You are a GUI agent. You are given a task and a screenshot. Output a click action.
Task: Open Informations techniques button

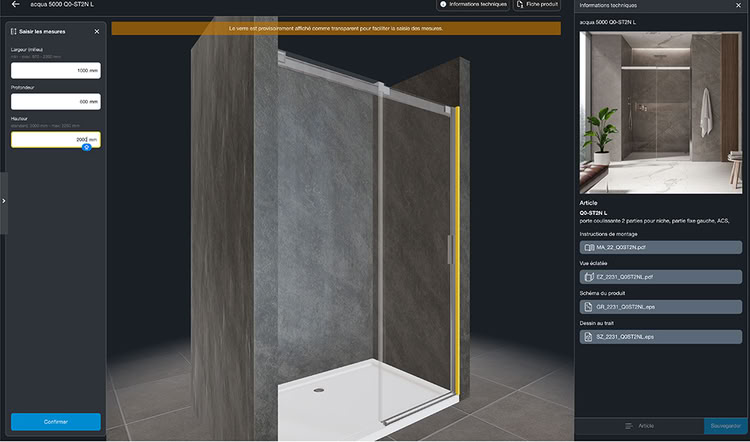click(x=473, y=4)
